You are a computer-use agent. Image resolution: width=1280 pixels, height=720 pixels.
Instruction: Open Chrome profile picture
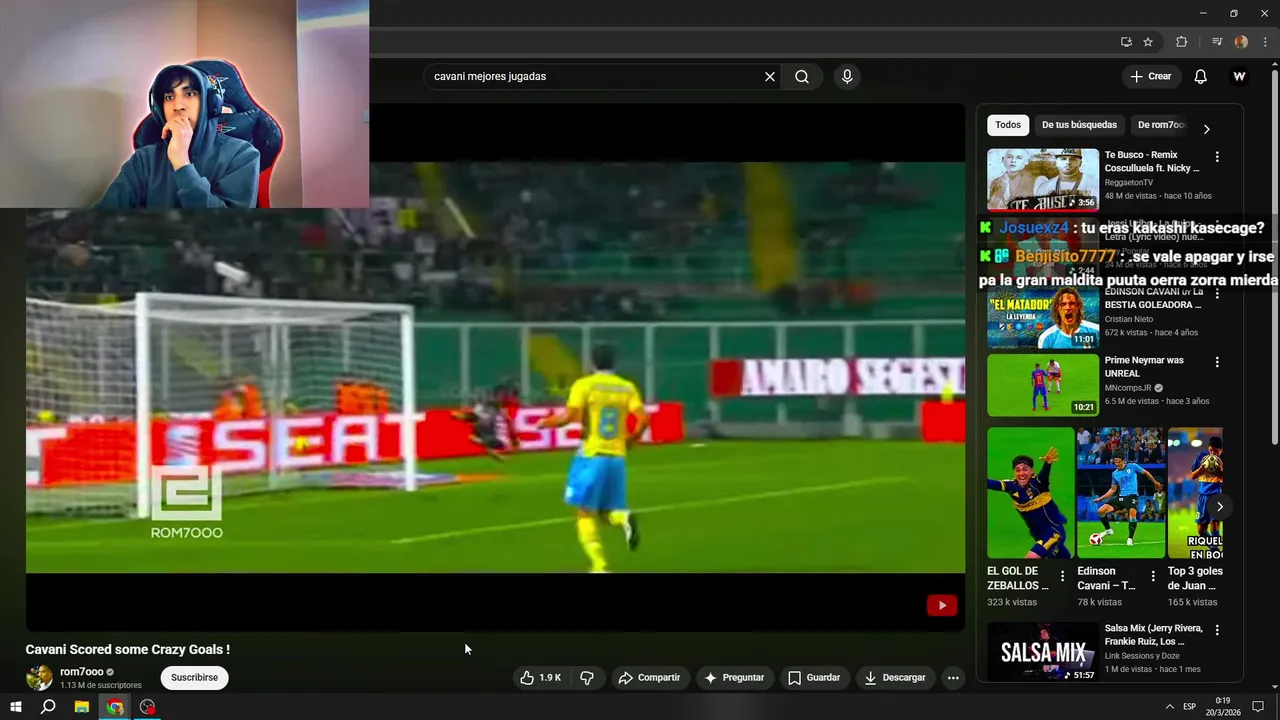tap(1241, 42)
